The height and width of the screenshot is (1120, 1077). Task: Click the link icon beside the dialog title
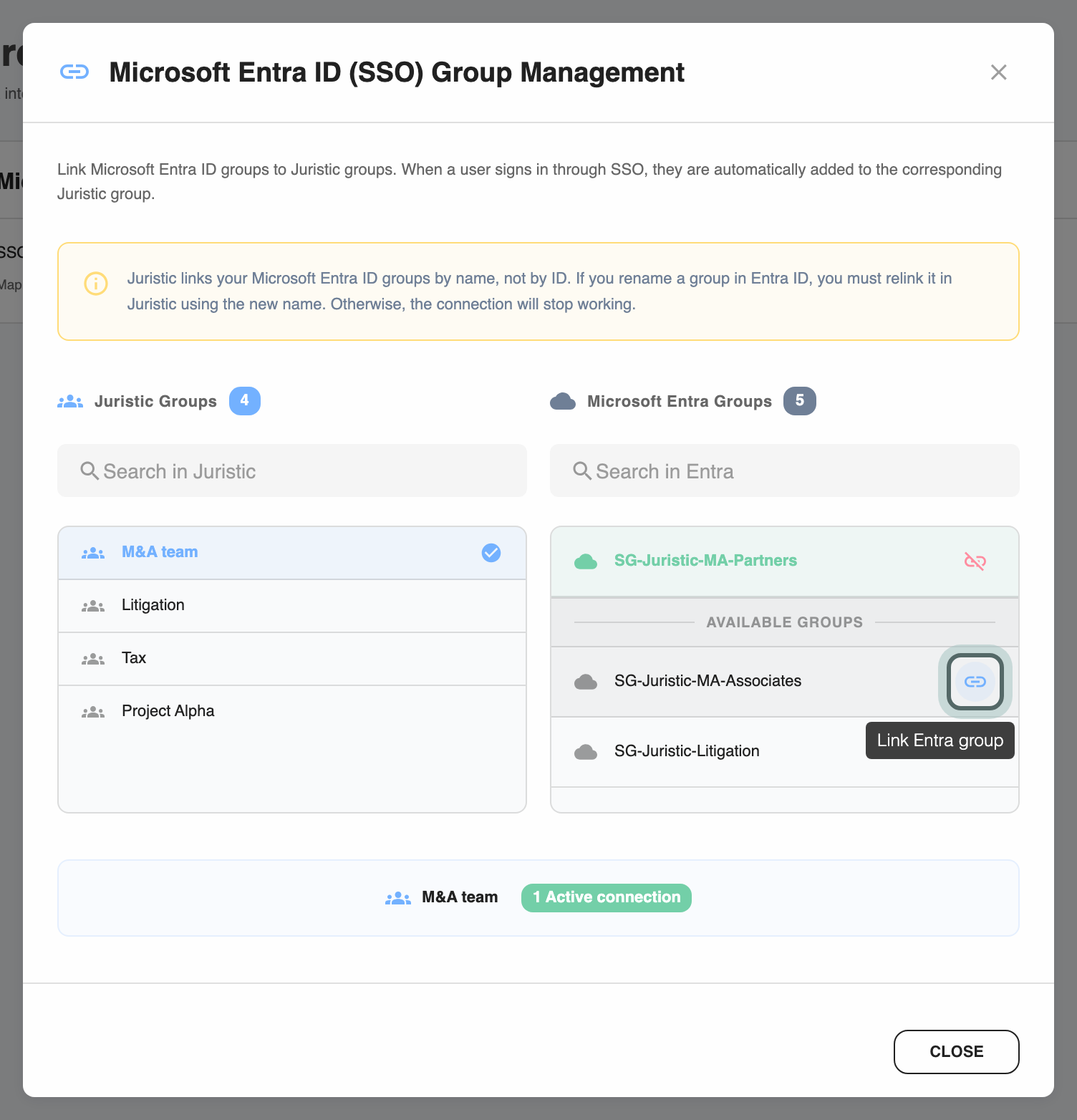pyautogui.click(x=74, y=72)
